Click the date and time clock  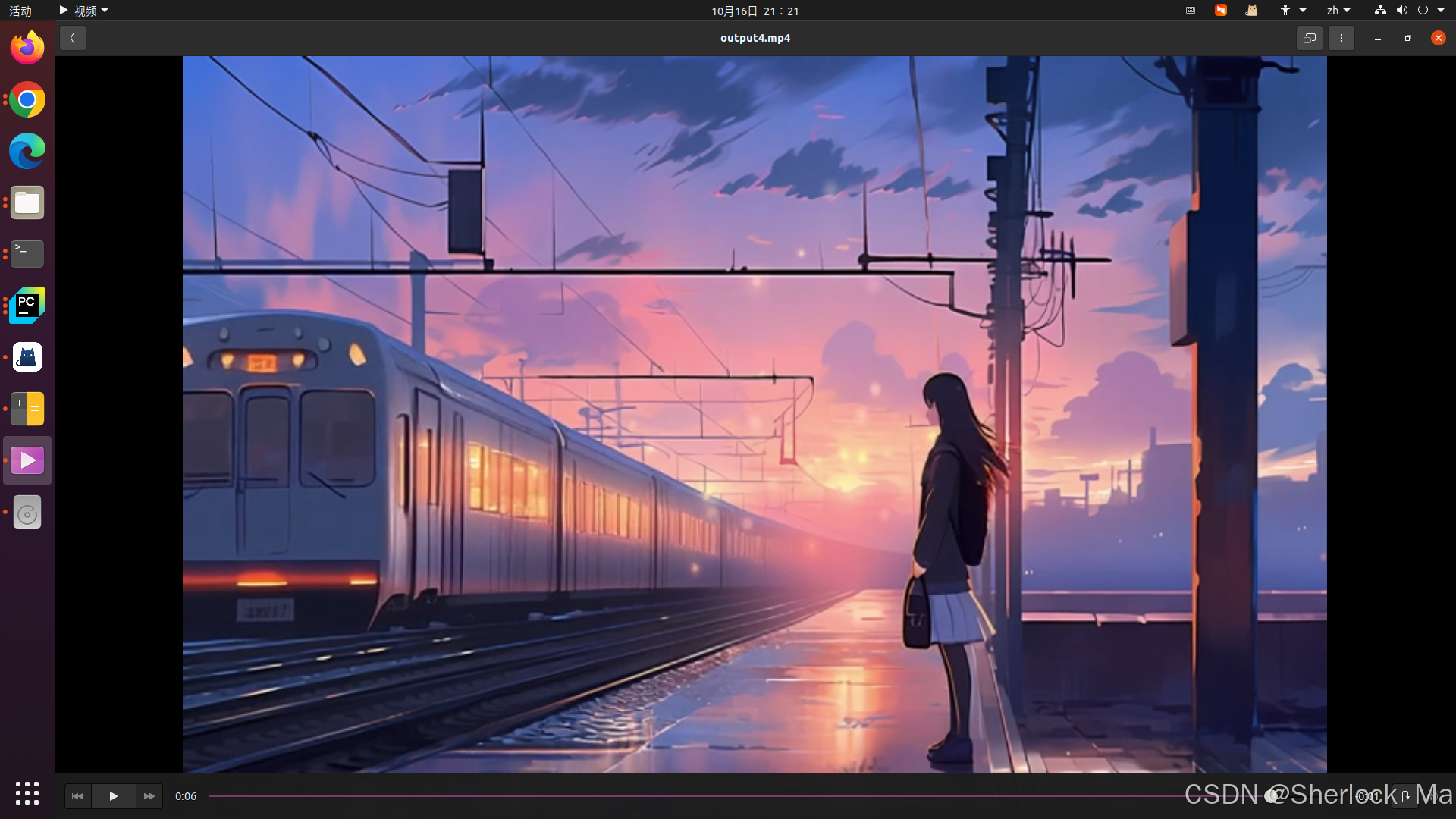(x=755, y=11)
